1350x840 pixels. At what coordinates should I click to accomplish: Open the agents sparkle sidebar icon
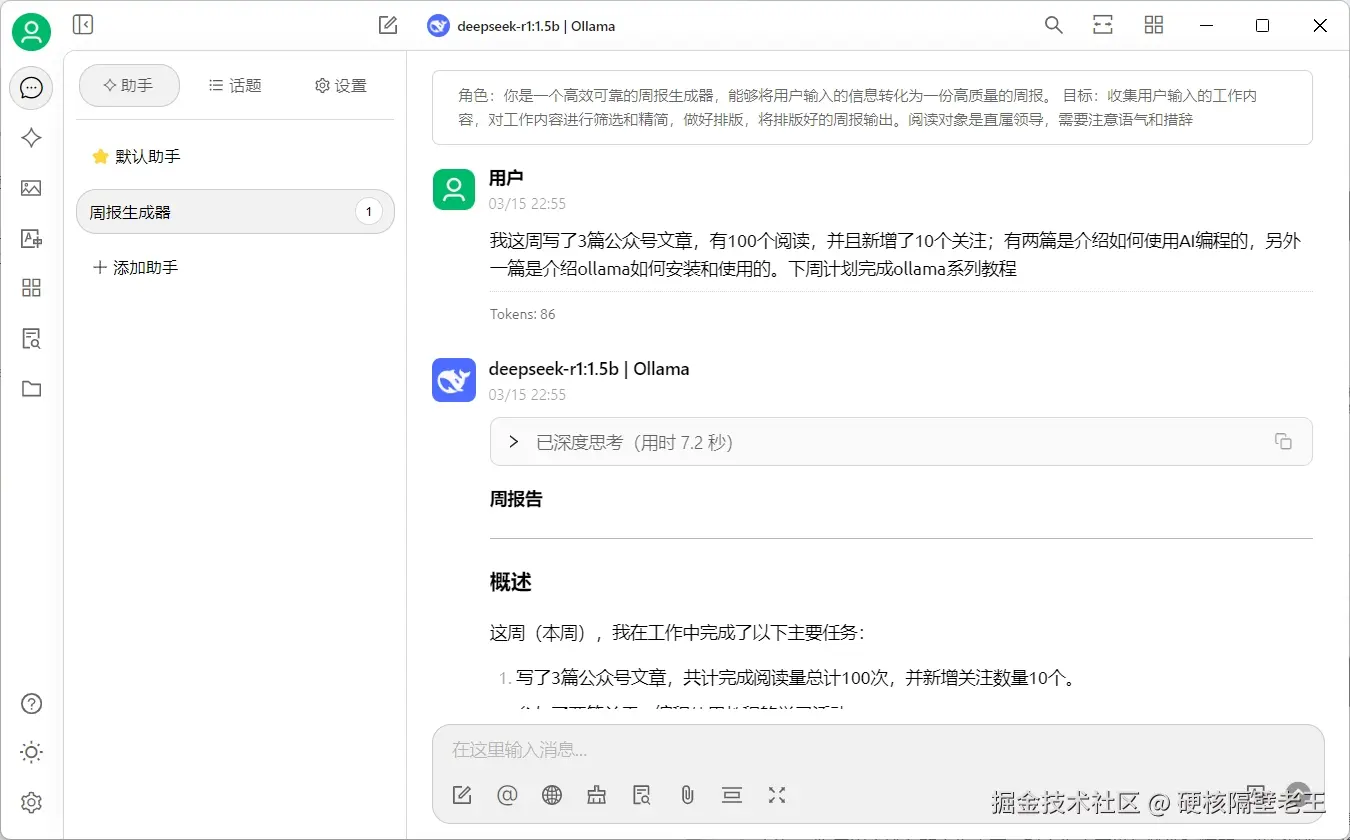coord(31,138)
